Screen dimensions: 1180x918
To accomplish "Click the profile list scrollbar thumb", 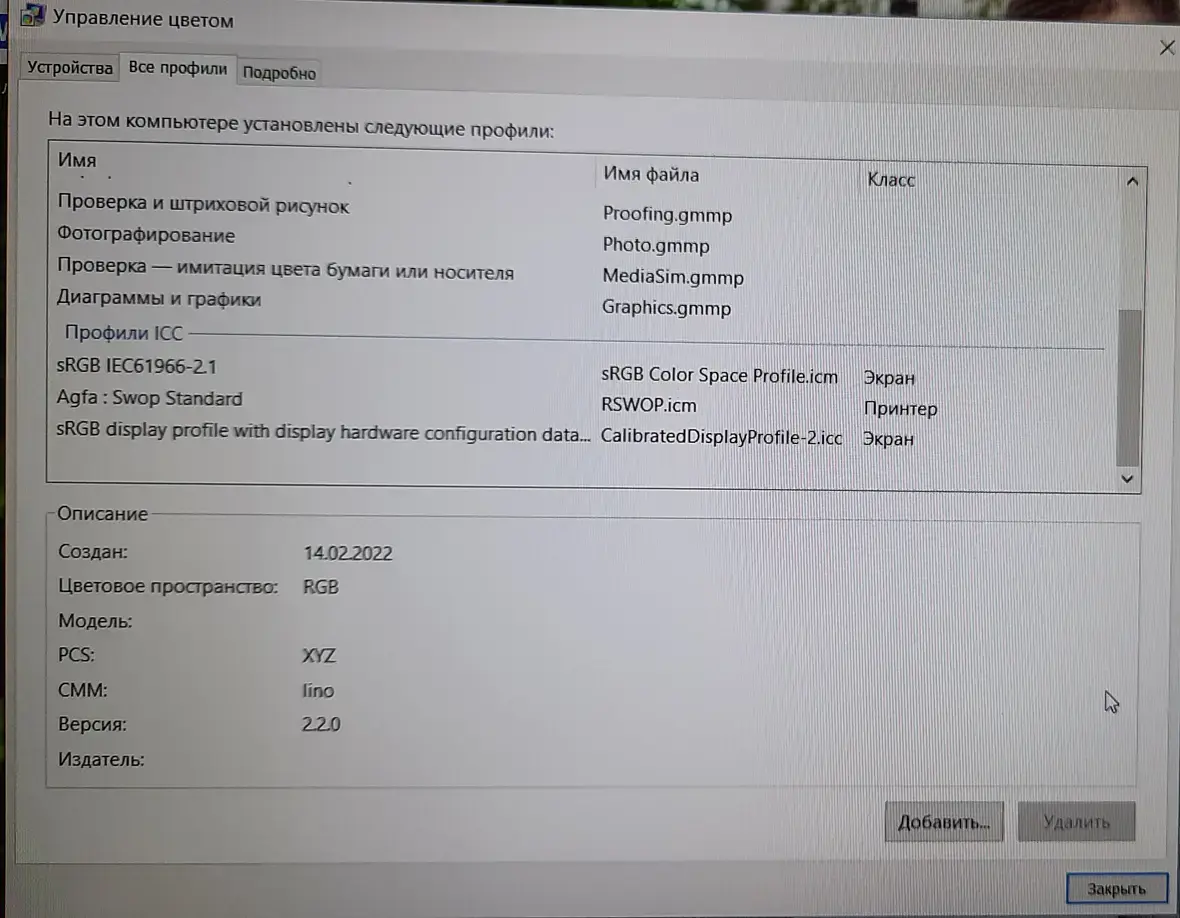I will (x=1128, y=388).
